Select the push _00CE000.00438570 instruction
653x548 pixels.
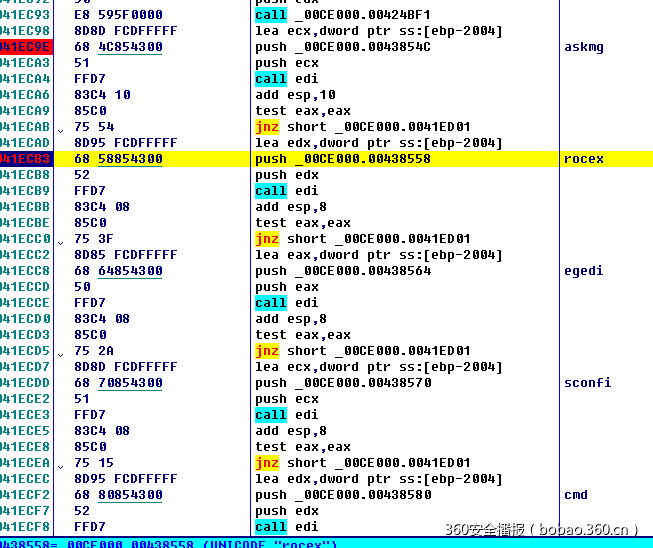(342, 383)
